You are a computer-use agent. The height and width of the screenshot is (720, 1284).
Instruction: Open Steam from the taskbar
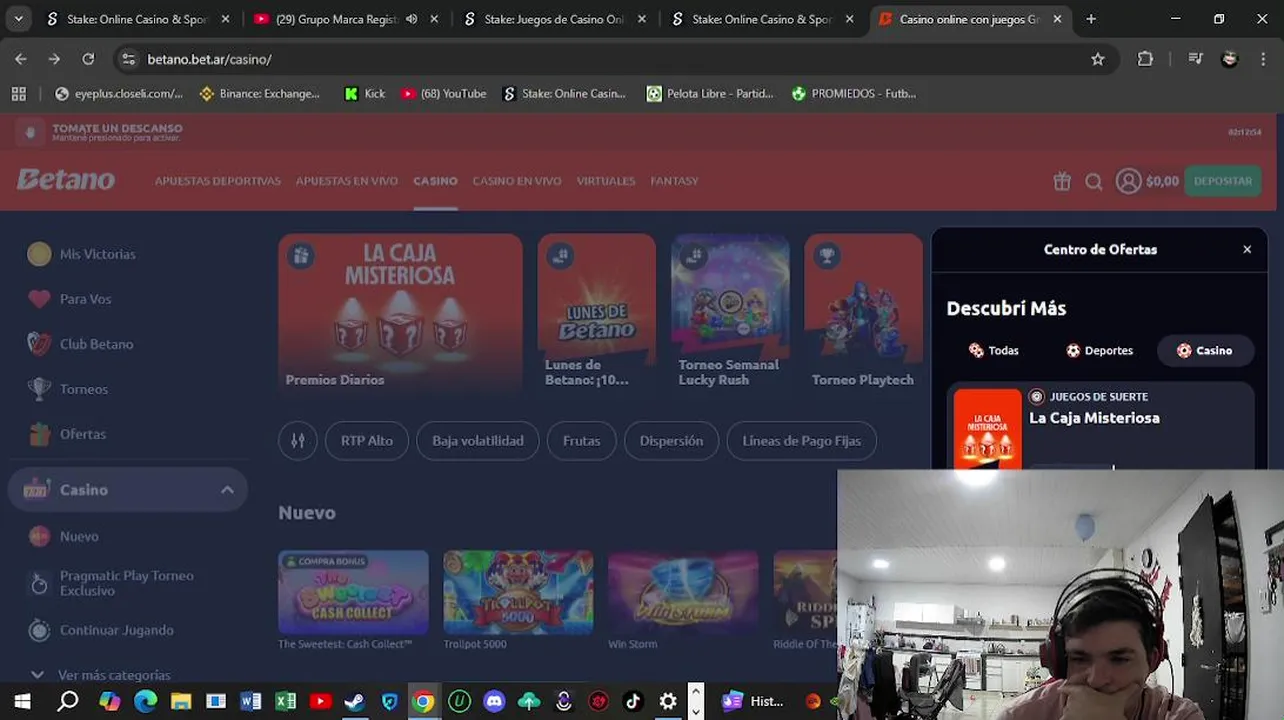click(x=354, y=701)
